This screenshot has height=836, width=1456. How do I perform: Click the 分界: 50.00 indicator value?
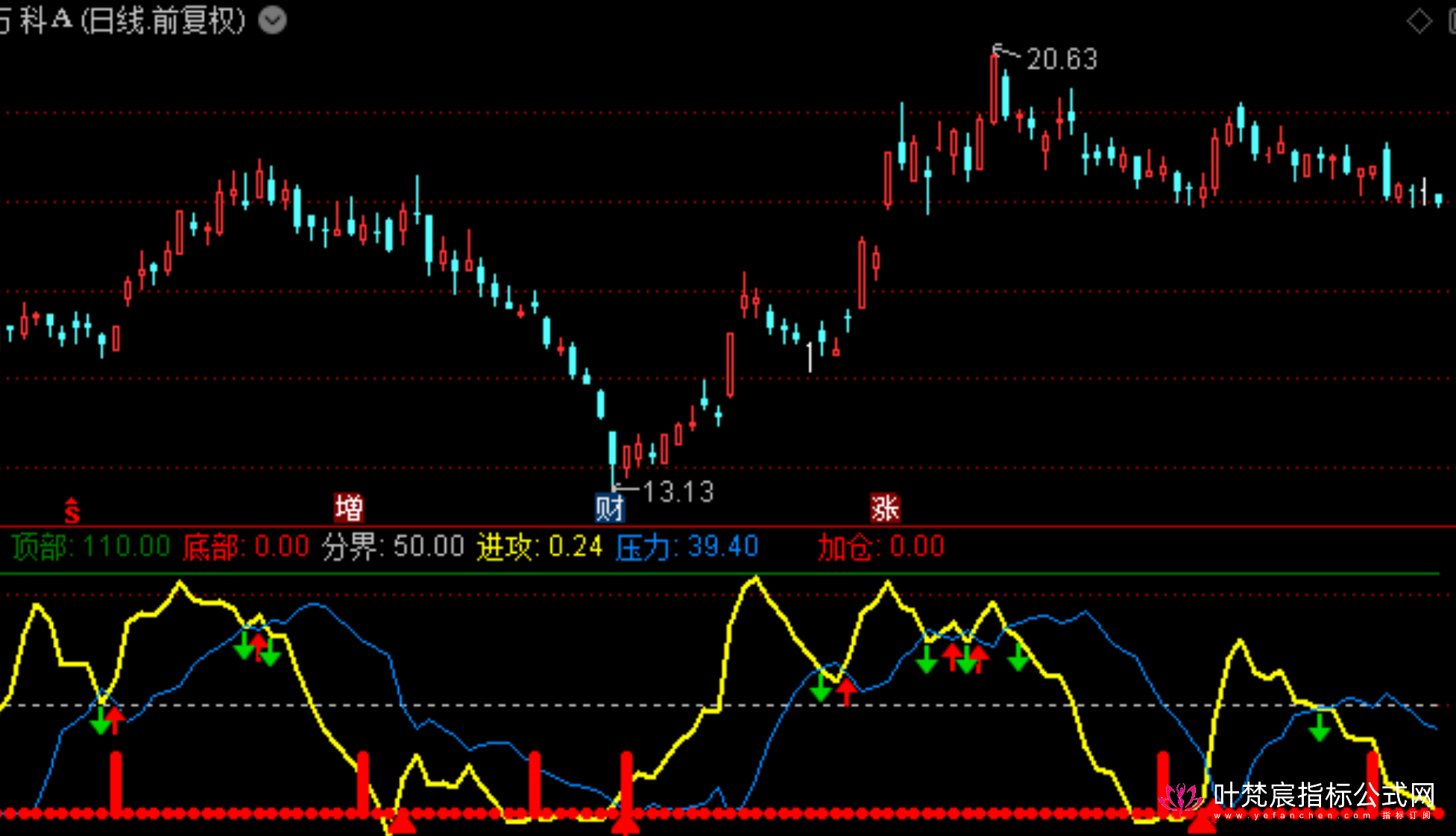[x=394, y=547]
